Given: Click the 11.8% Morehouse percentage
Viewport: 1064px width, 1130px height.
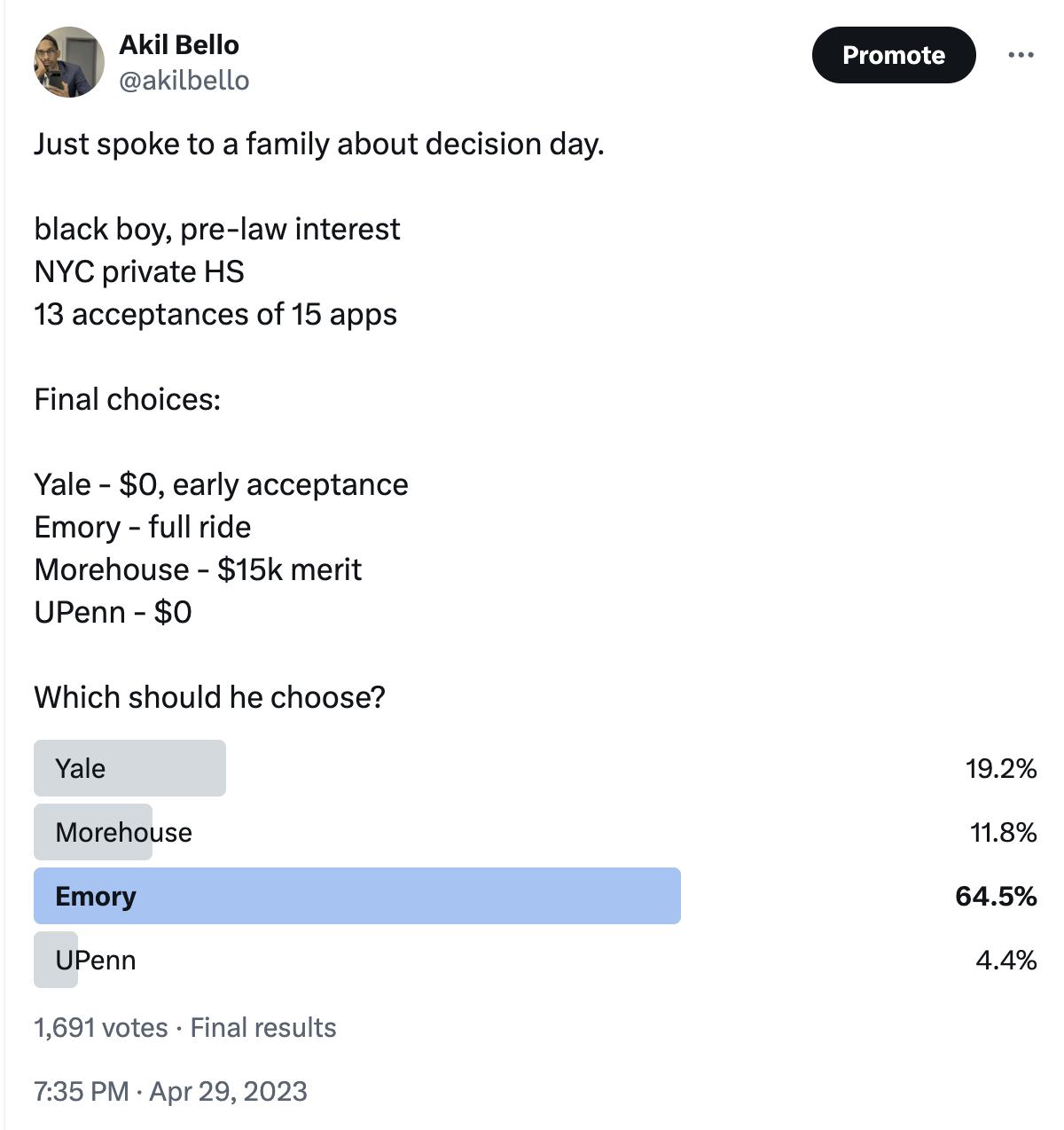Looking at the screenshot, I should pos(1003,832).
